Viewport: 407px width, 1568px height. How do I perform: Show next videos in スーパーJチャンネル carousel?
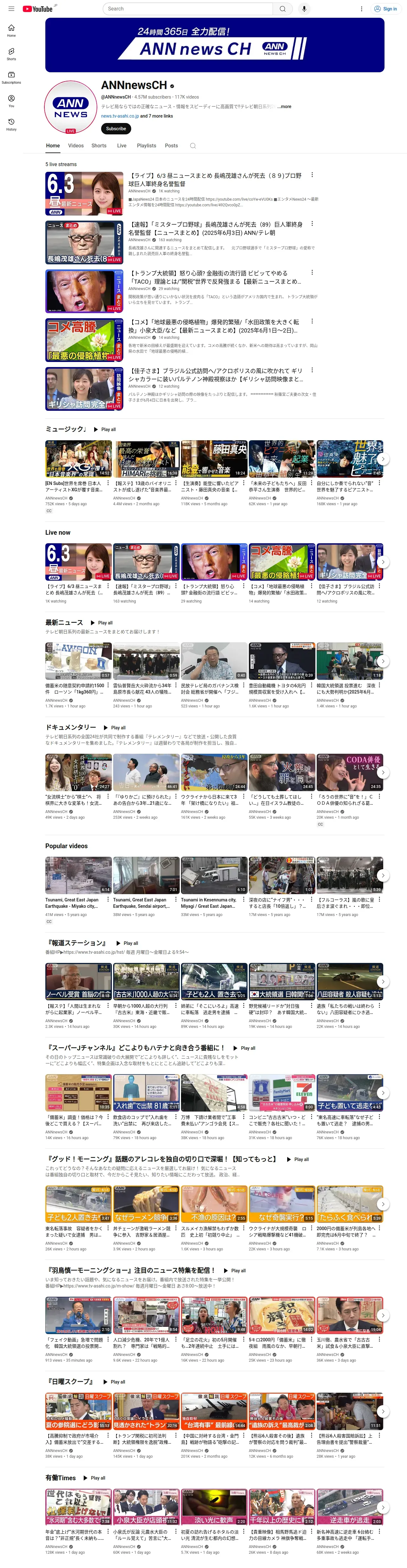pyautogui.click(x=382, y=1093)
